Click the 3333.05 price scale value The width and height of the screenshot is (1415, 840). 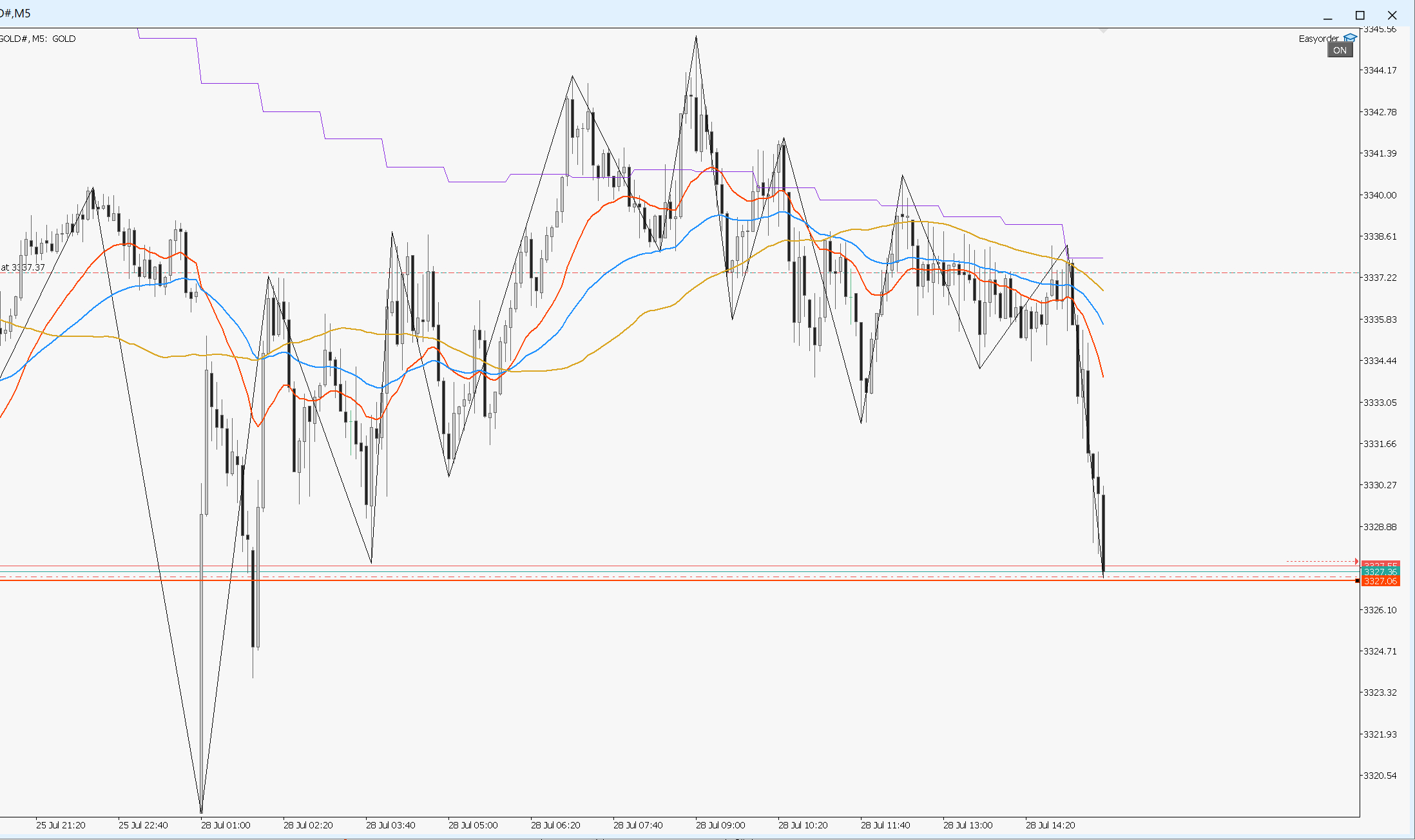[1380, 403]
